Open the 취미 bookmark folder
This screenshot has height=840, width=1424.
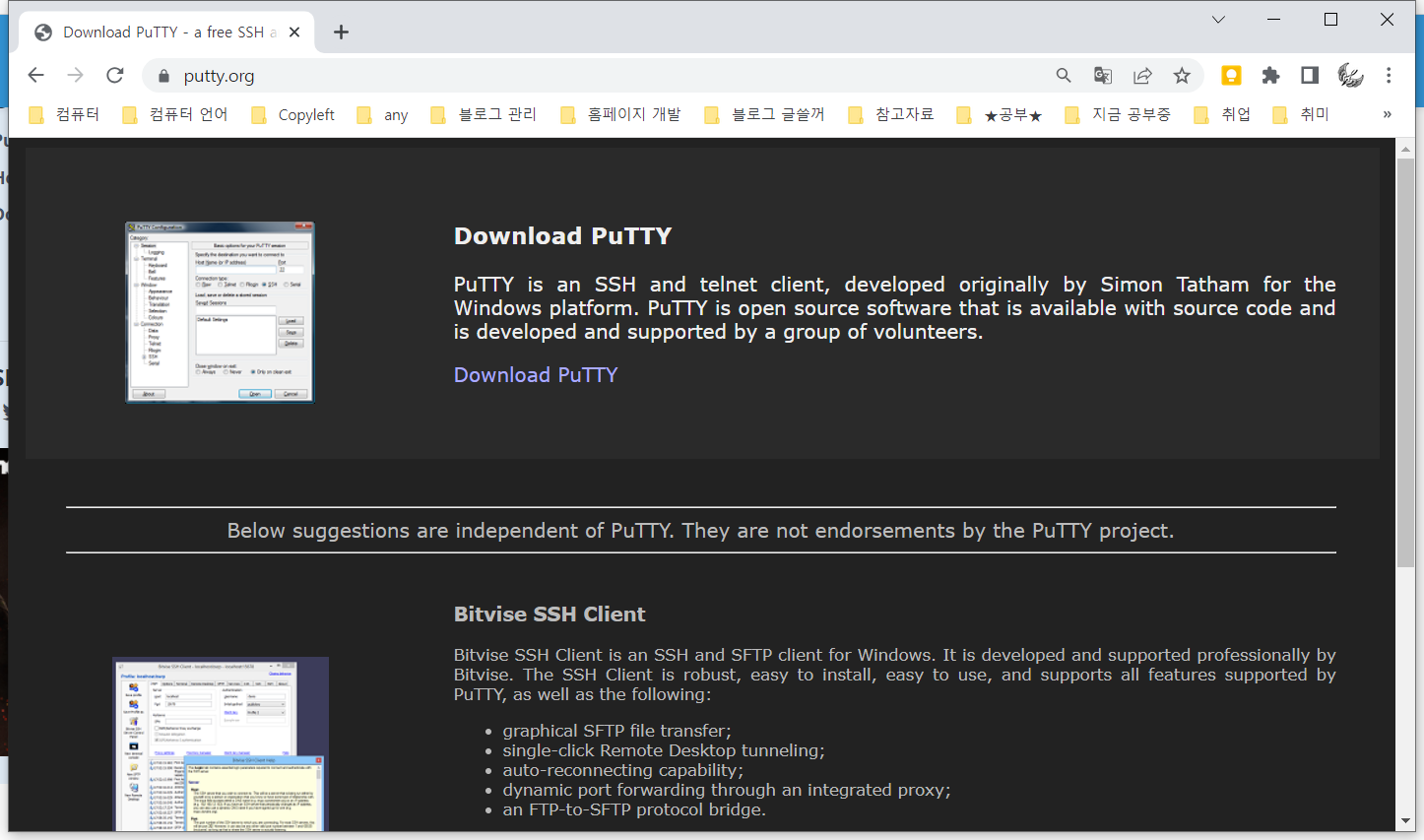coord(1302,114)
